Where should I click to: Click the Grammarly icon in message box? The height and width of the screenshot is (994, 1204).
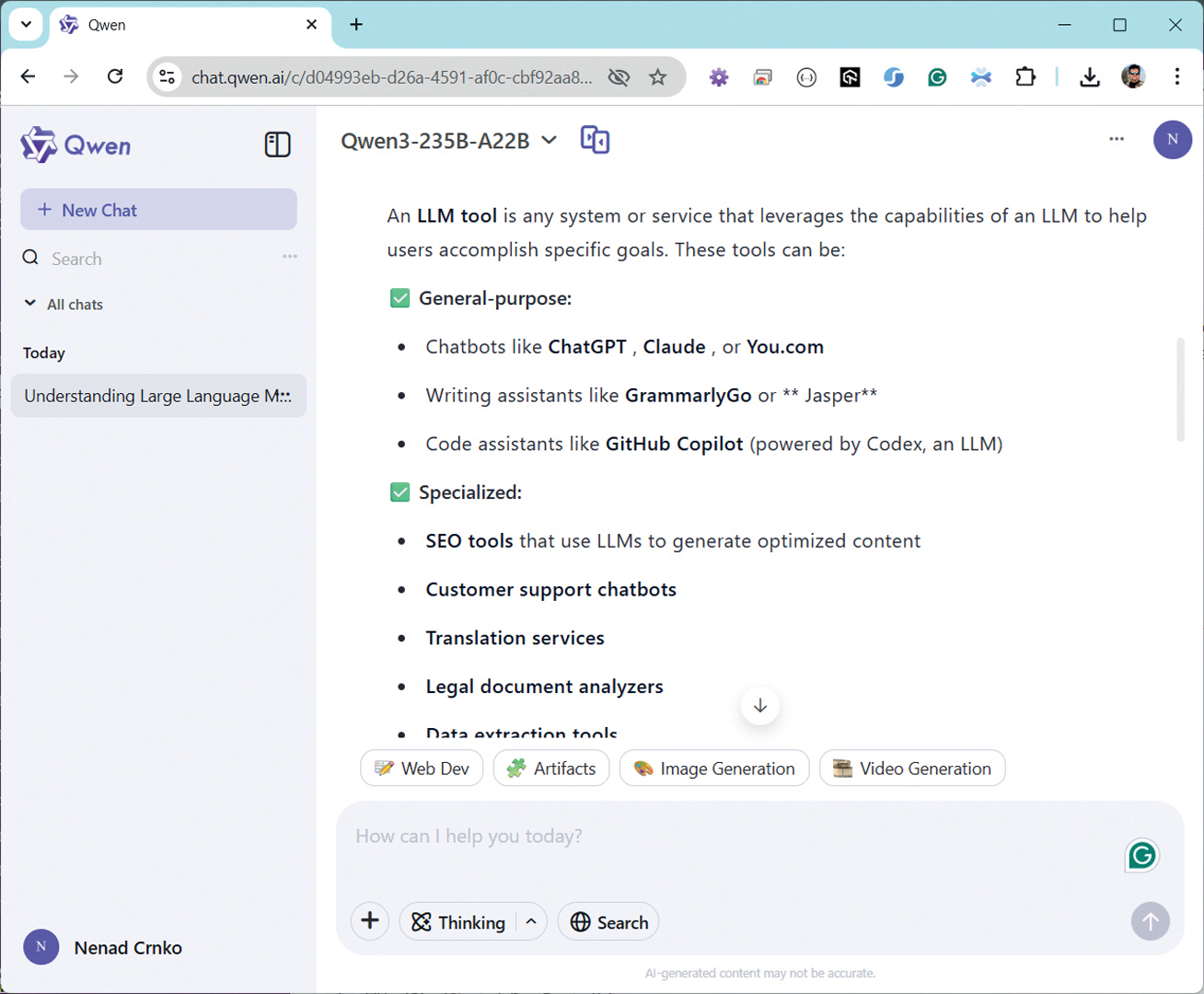1141,856
